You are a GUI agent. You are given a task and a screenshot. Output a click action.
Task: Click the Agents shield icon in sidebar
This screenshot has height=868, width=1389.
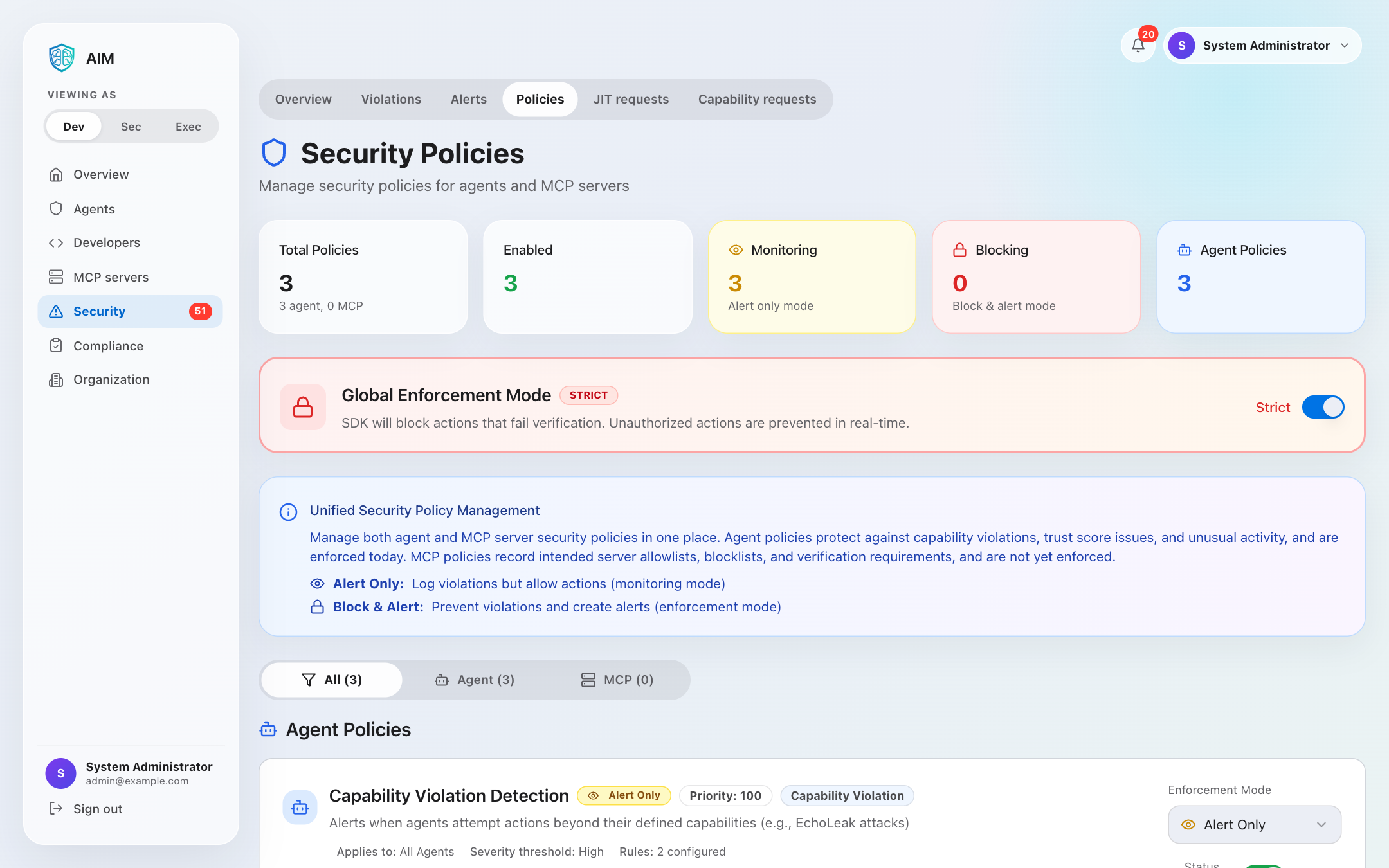point(56,209)
